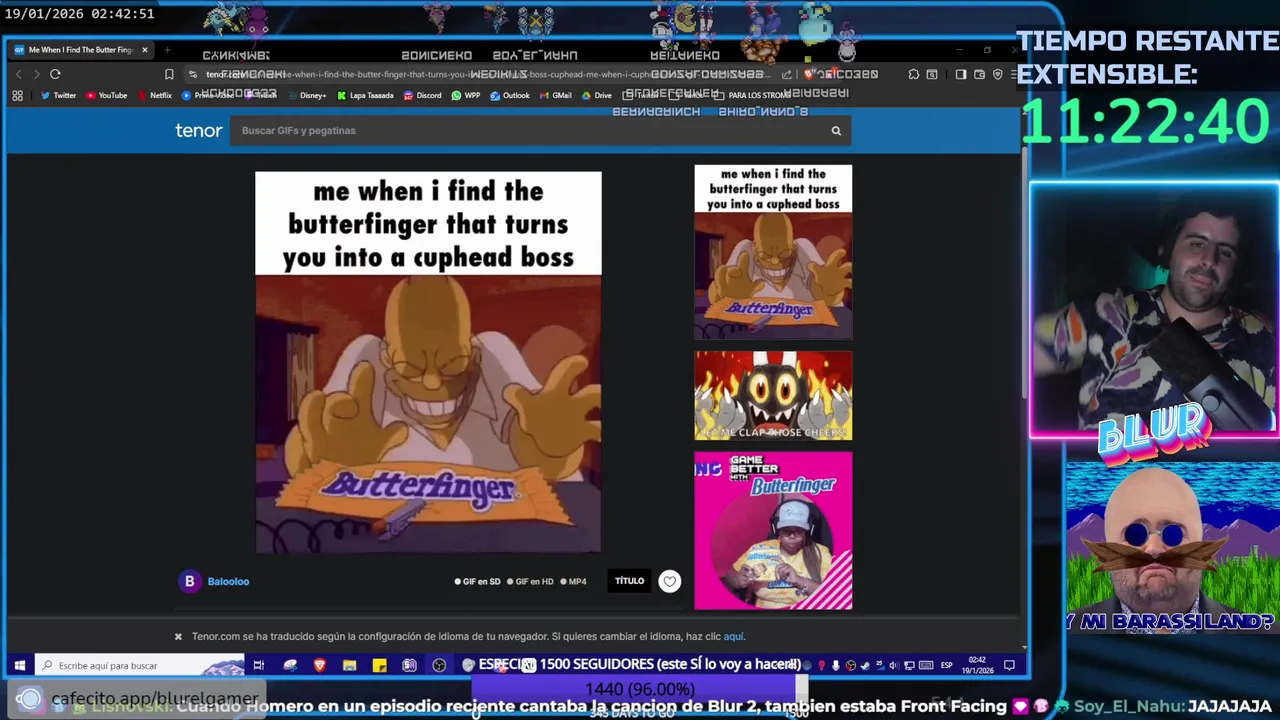Toggle the browser sidebar panel icon

pos(961,74)
